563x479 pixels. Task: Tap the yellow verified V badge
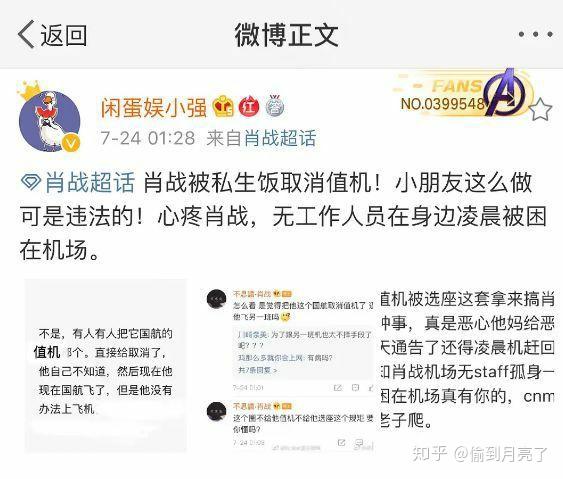click(x=71, y=144)
